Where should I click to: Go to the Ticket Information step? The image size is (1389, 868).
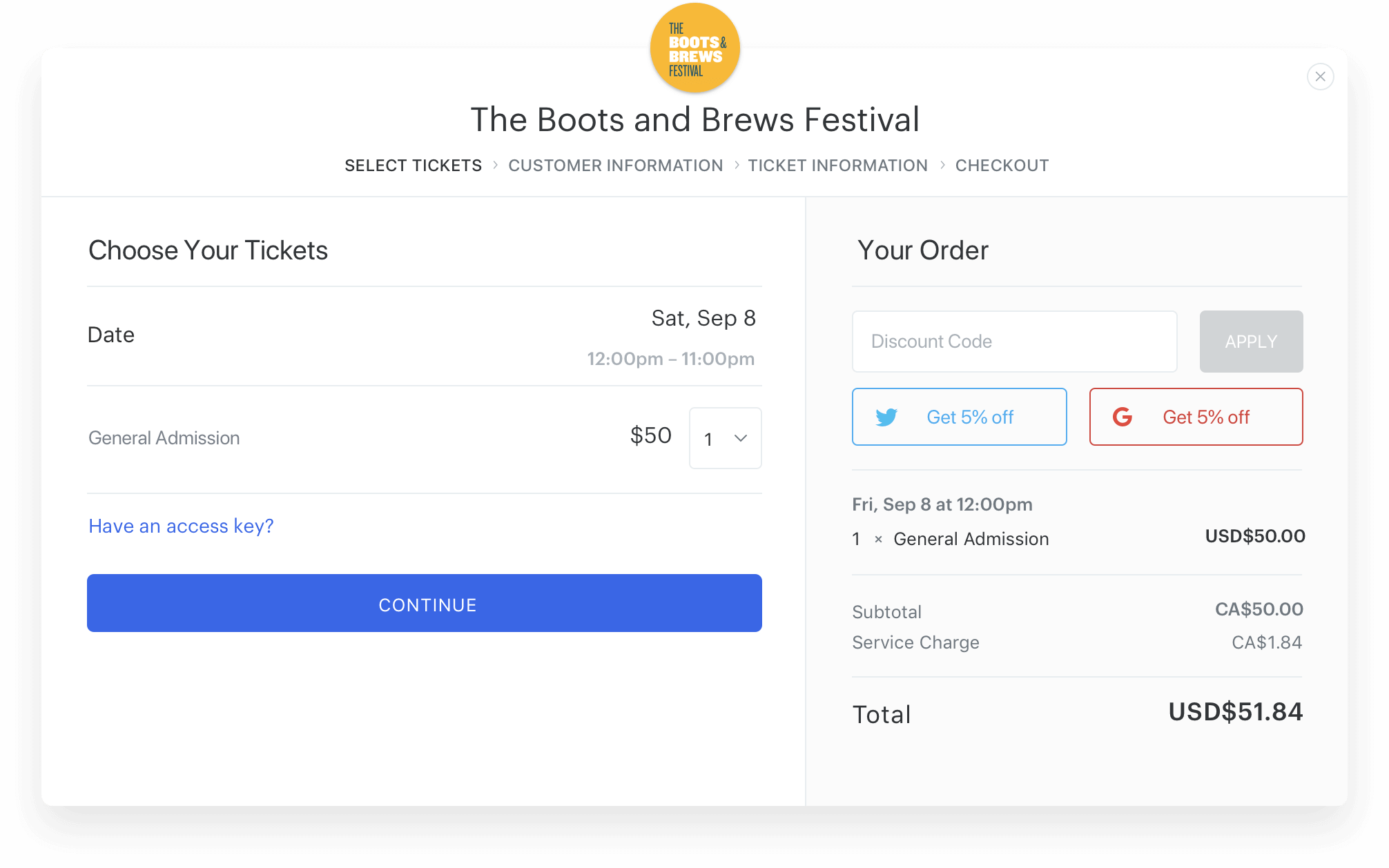[x=837, y=166]
